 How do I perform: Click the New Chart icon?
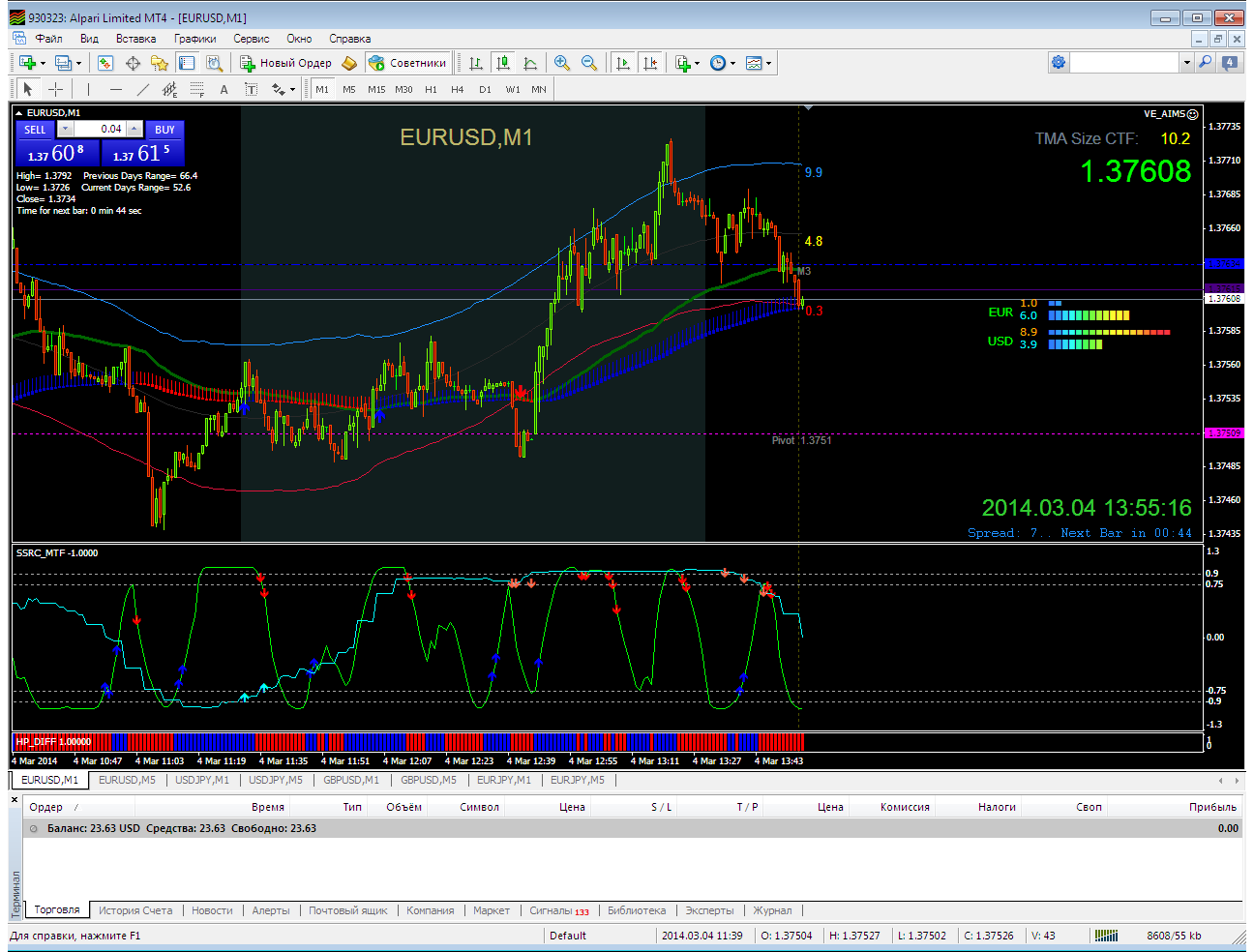[x=28, y=63]
